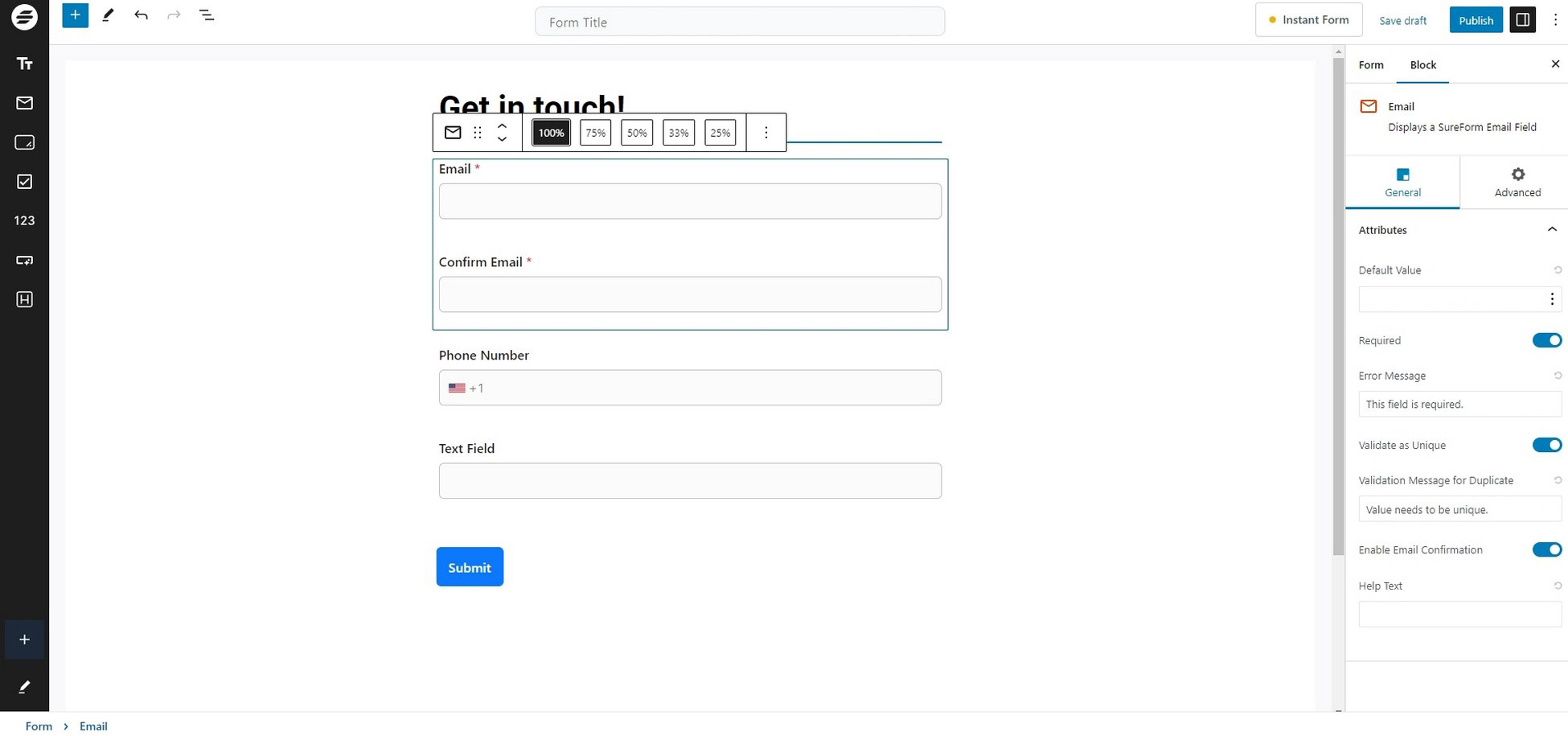
Task: Add an Email field from sidebar
Action: (x=25, y=103)
